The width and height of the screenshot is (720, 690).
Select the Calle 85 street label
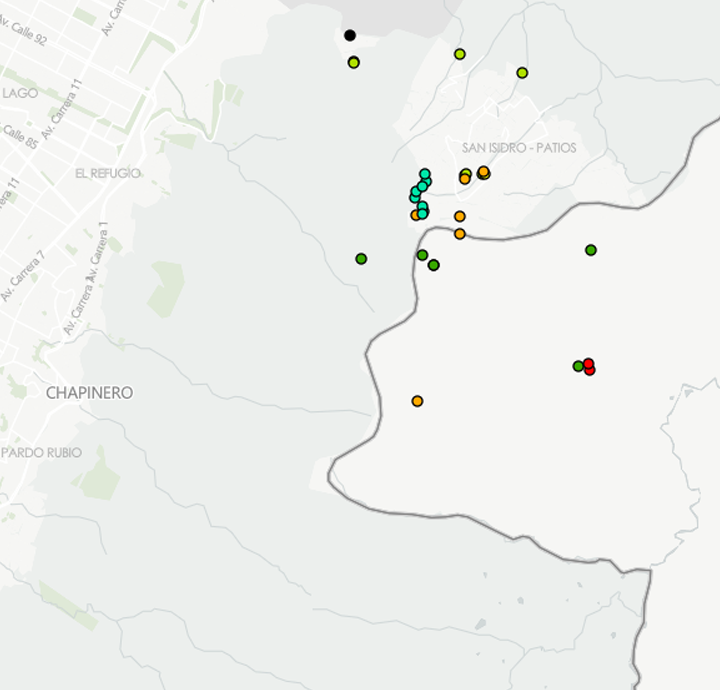pyautogui.click(x=18, y=139)
